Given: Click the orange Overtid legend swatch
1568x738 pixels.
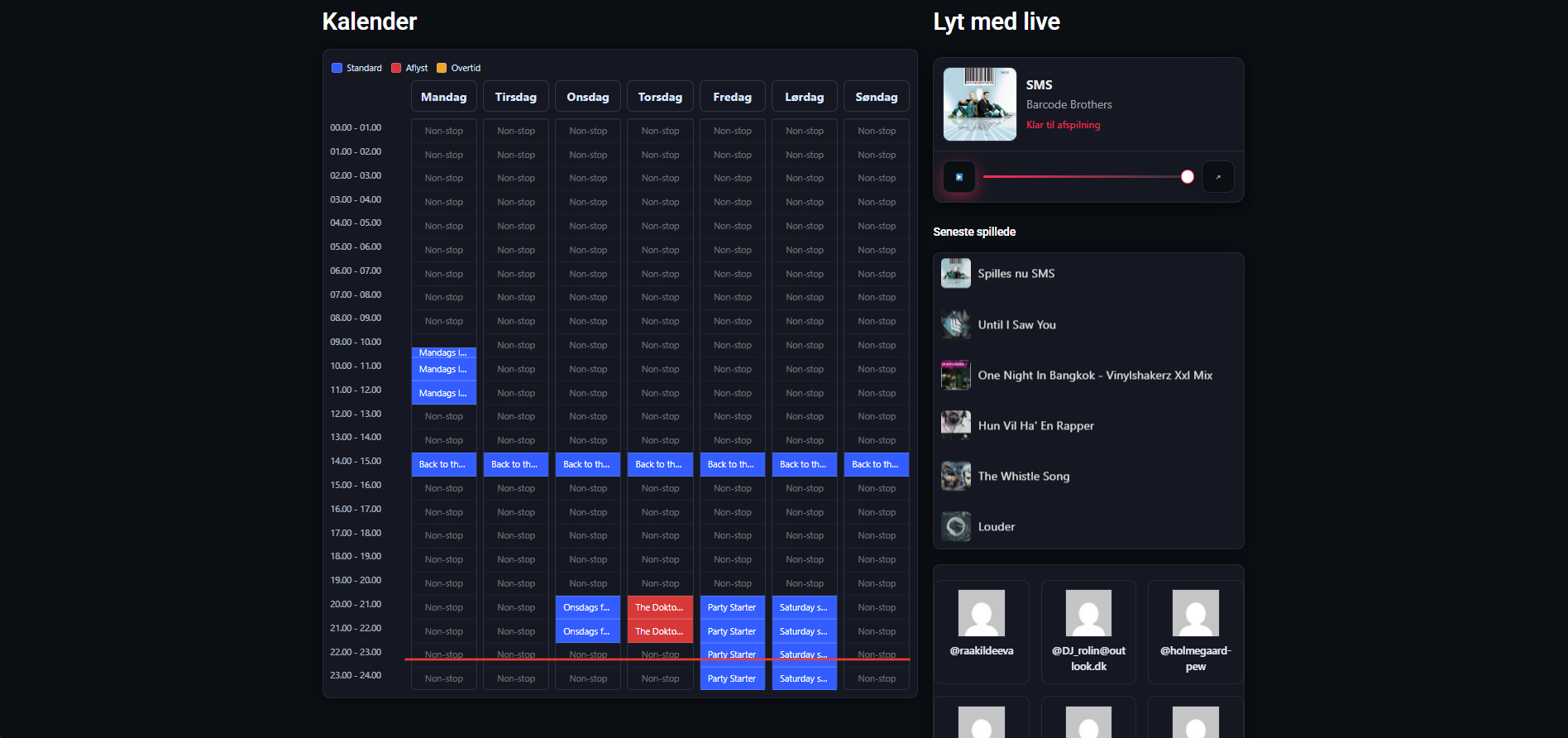Looking at the screenshot, I should 442,68.
